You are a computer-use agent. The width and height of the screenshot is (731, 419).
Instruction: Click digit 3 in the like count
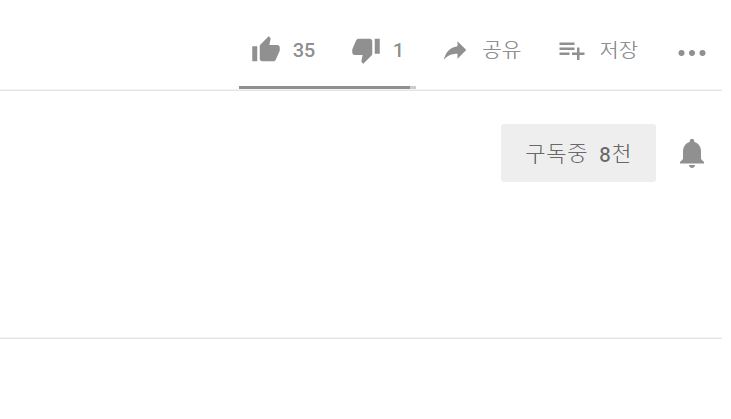point(298,50)
